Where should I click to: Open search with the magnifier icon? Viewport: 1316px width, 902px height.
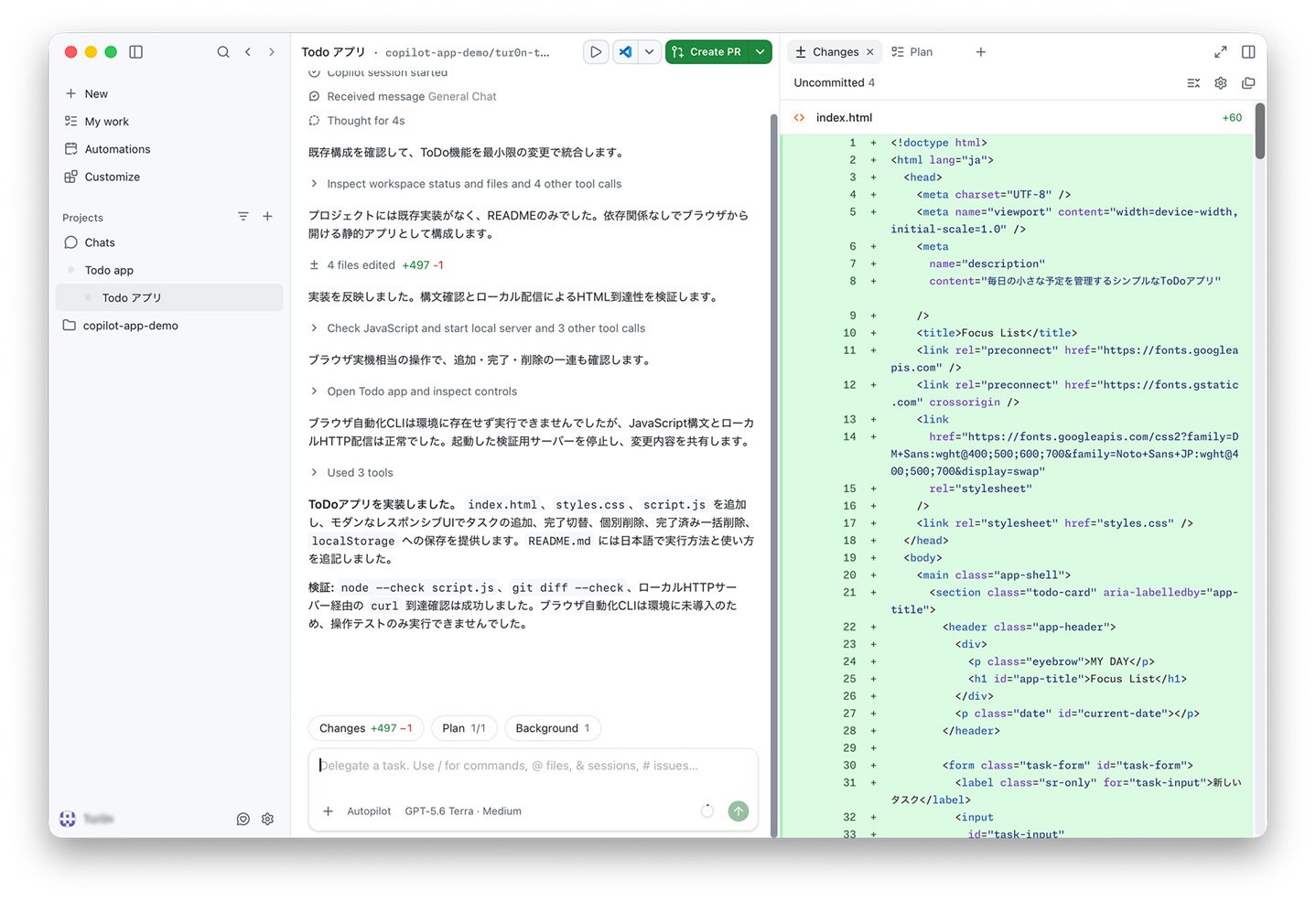tap(223, 52)
